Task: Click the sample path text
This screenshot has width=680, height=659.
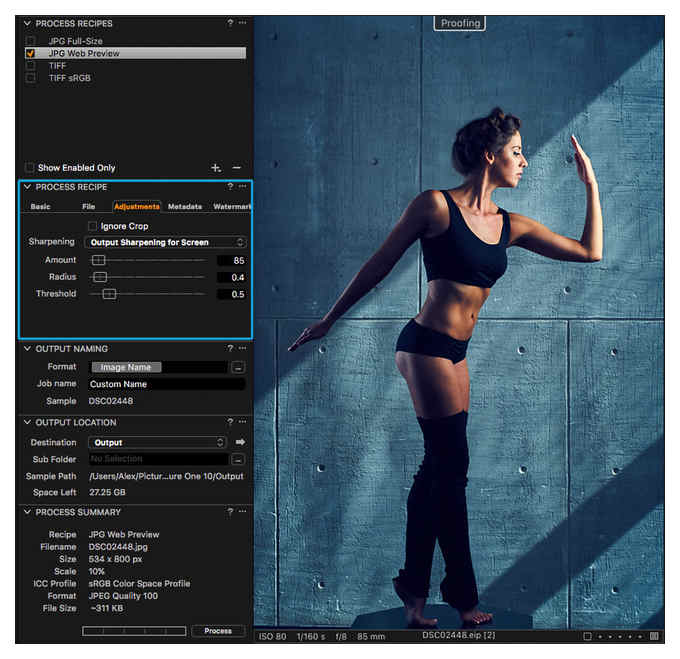Action: (x=166, y=476)
